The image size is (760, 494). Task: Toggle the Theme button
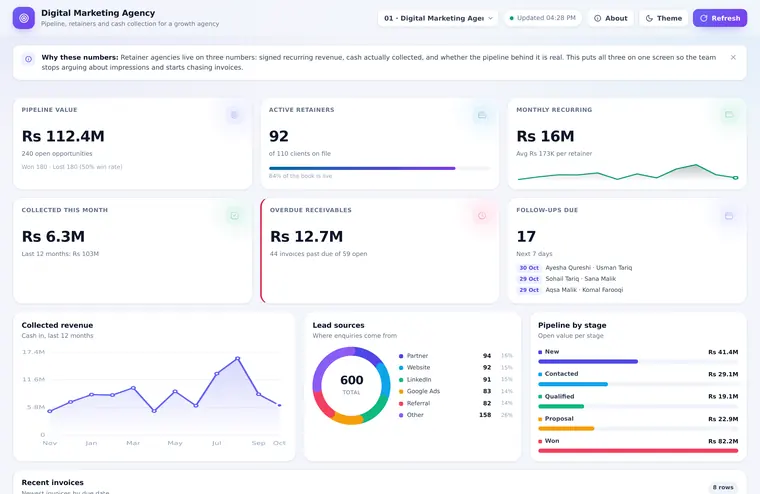pos(664,18)
